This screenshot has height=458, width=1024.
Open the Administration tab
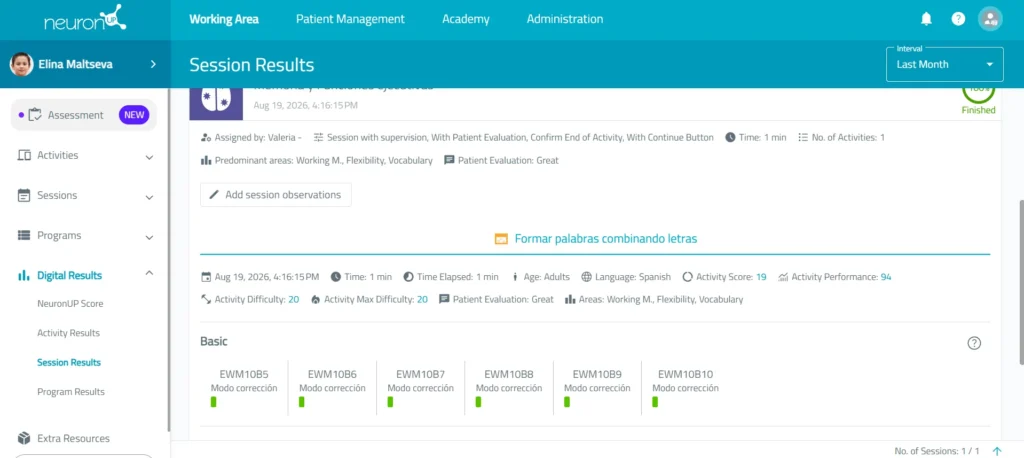pyautogui.click(x=565, y=19)
